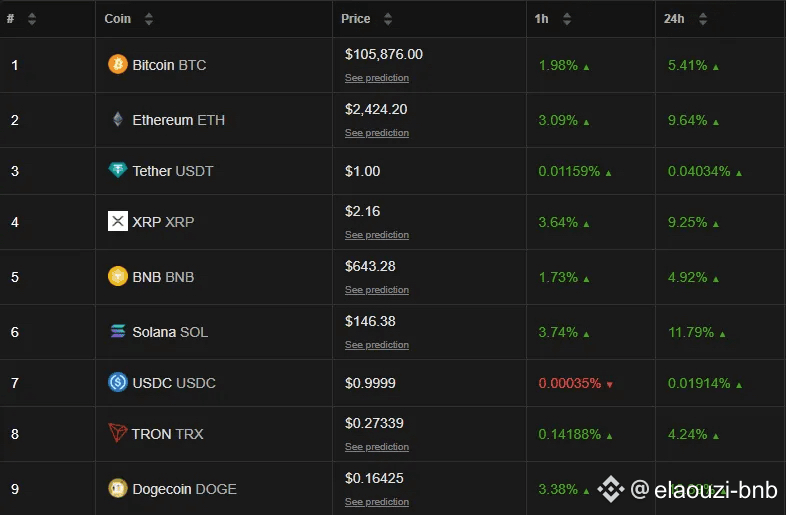Click TRON price $0.27339

[374, 423]
